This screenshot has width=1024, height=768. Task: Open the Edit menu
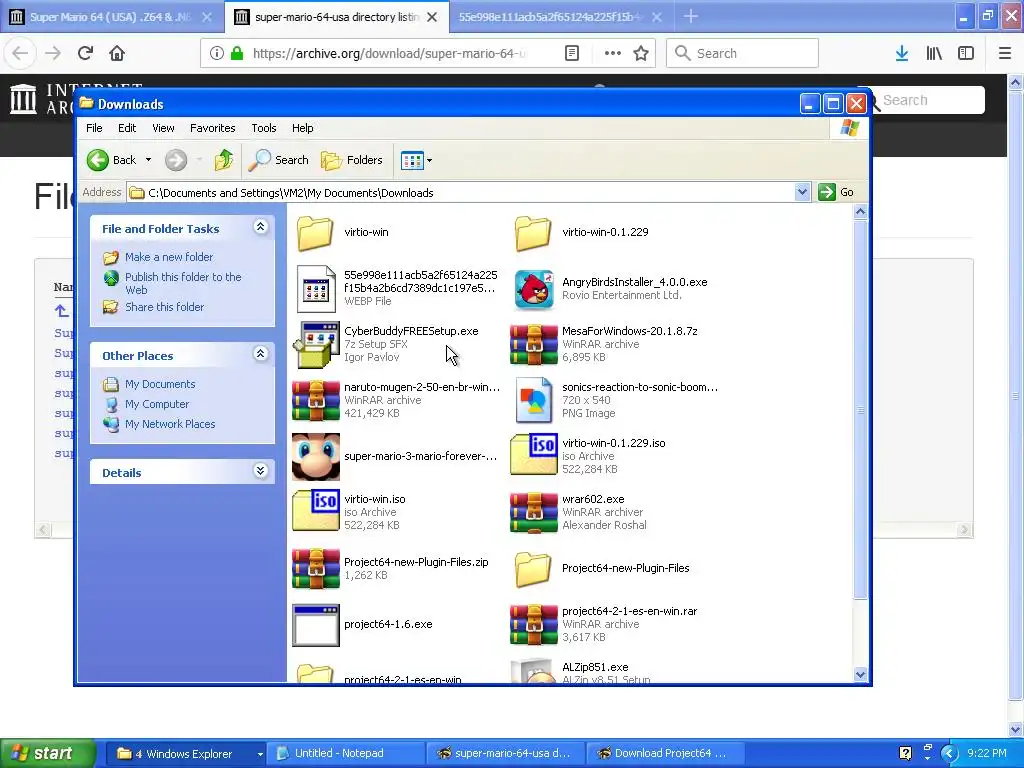[x=127, y=128]
